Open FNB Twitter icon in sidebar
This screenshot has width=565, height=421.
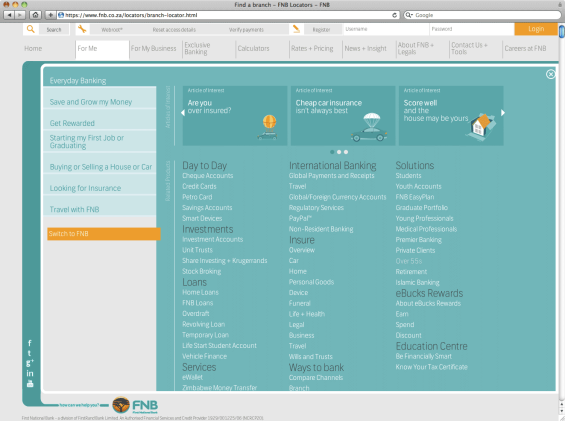[x=30, y=353]
